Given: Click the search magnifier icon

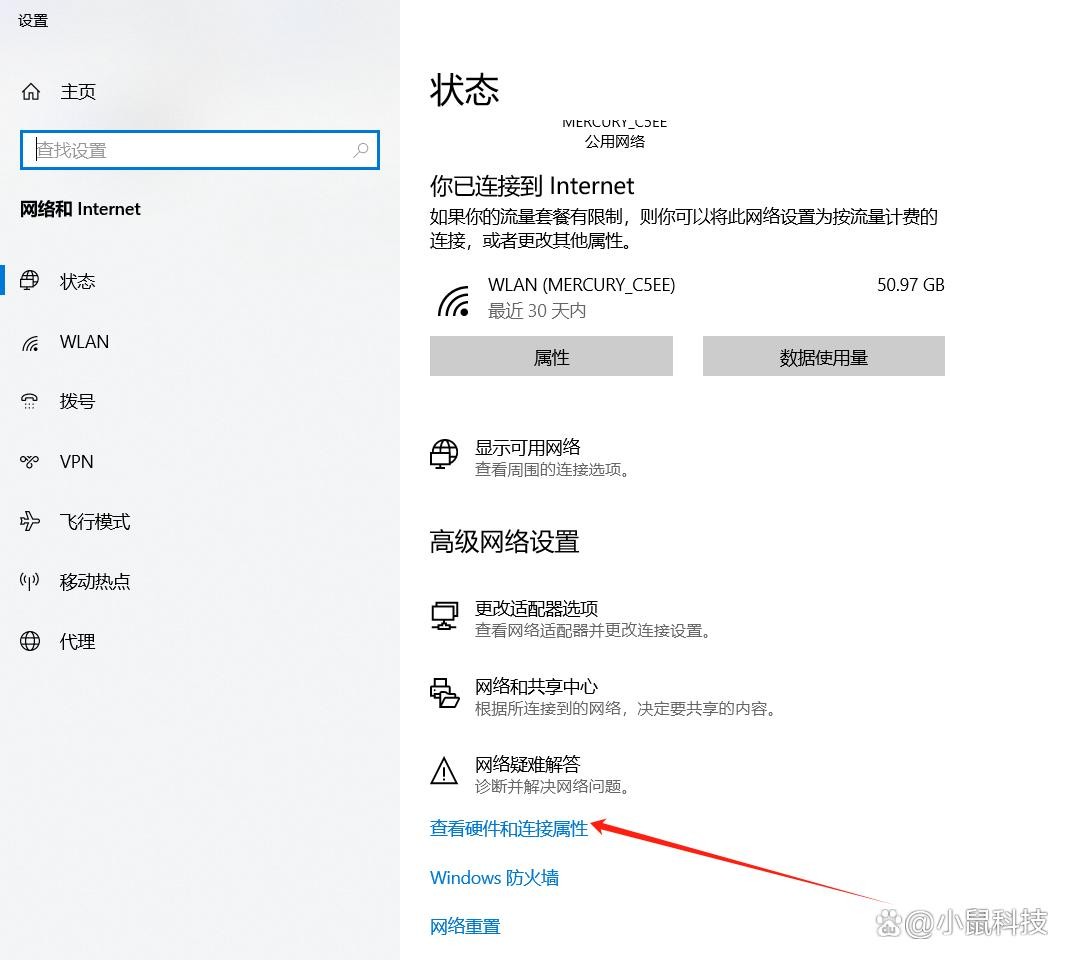Looking at the screenshot, I should [361, 150].
